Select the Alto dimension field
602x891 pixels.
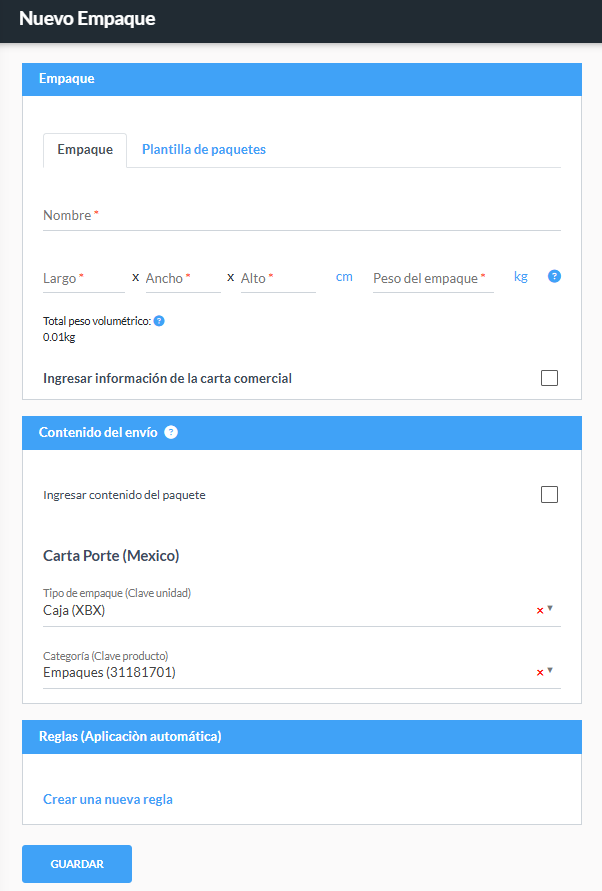(278, 278)
